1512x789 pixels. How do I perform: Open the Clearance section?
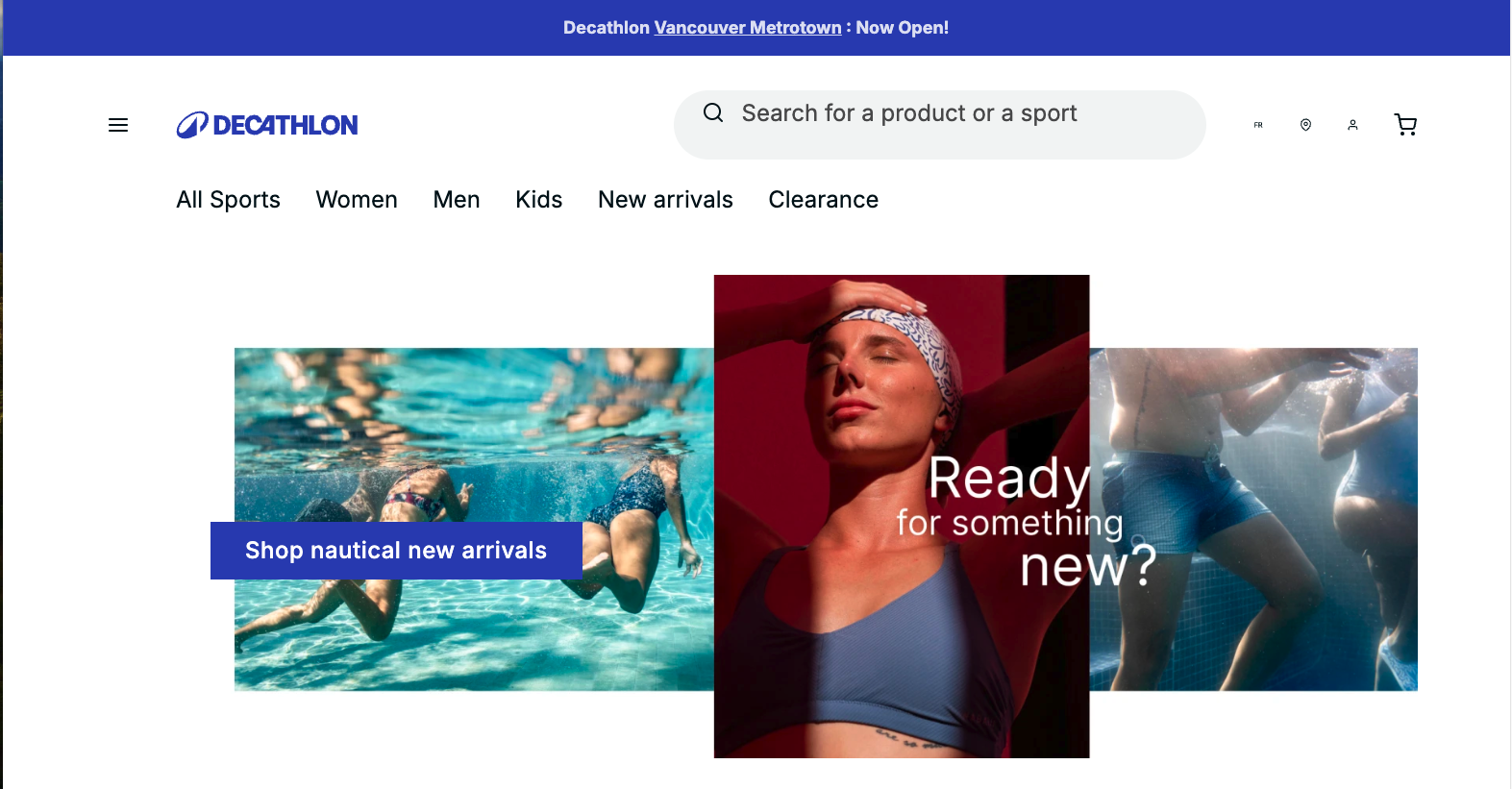(823, 200)
